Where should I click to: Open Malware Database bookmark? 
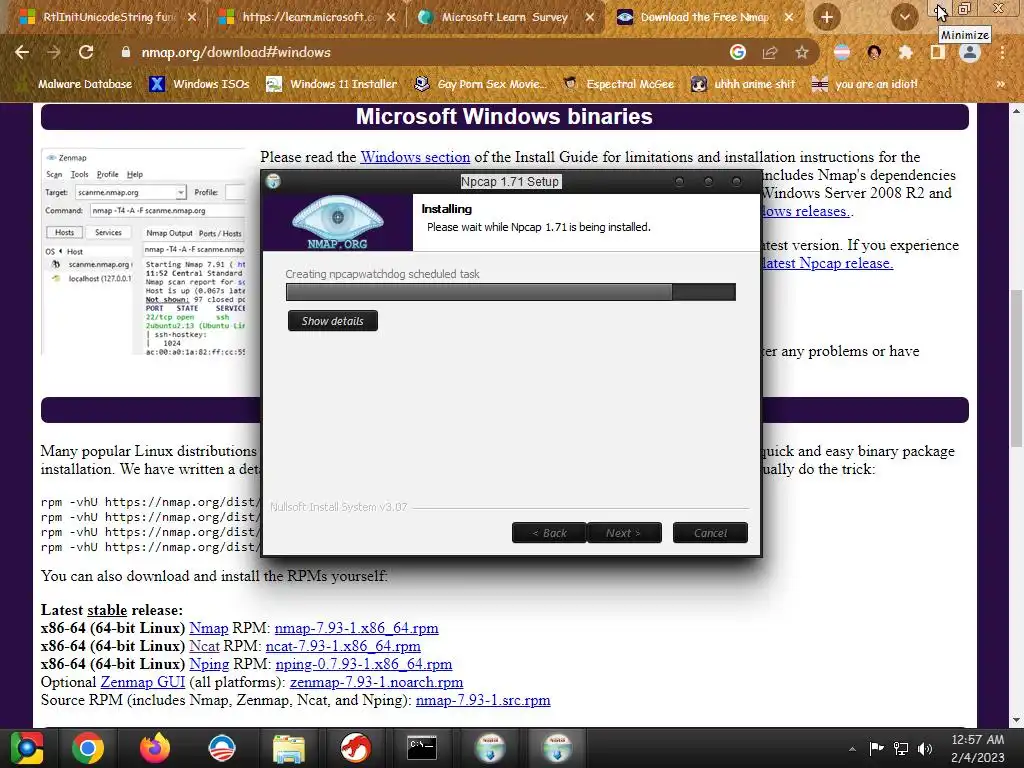(x=76, y=84)
